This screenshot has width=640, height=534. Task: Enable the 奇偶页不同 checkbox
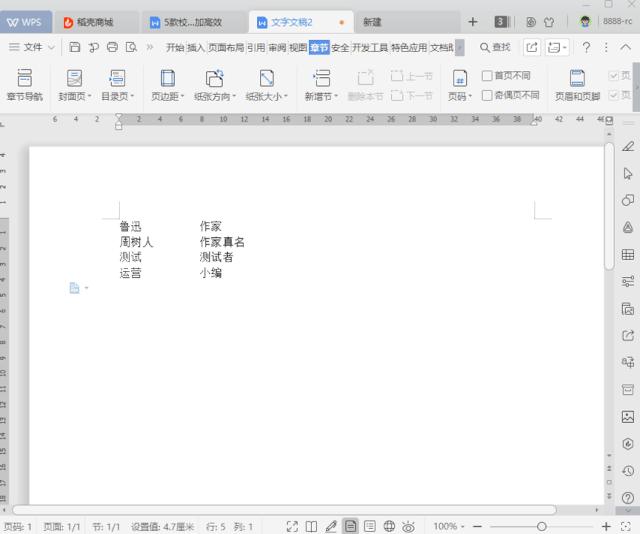511,95
